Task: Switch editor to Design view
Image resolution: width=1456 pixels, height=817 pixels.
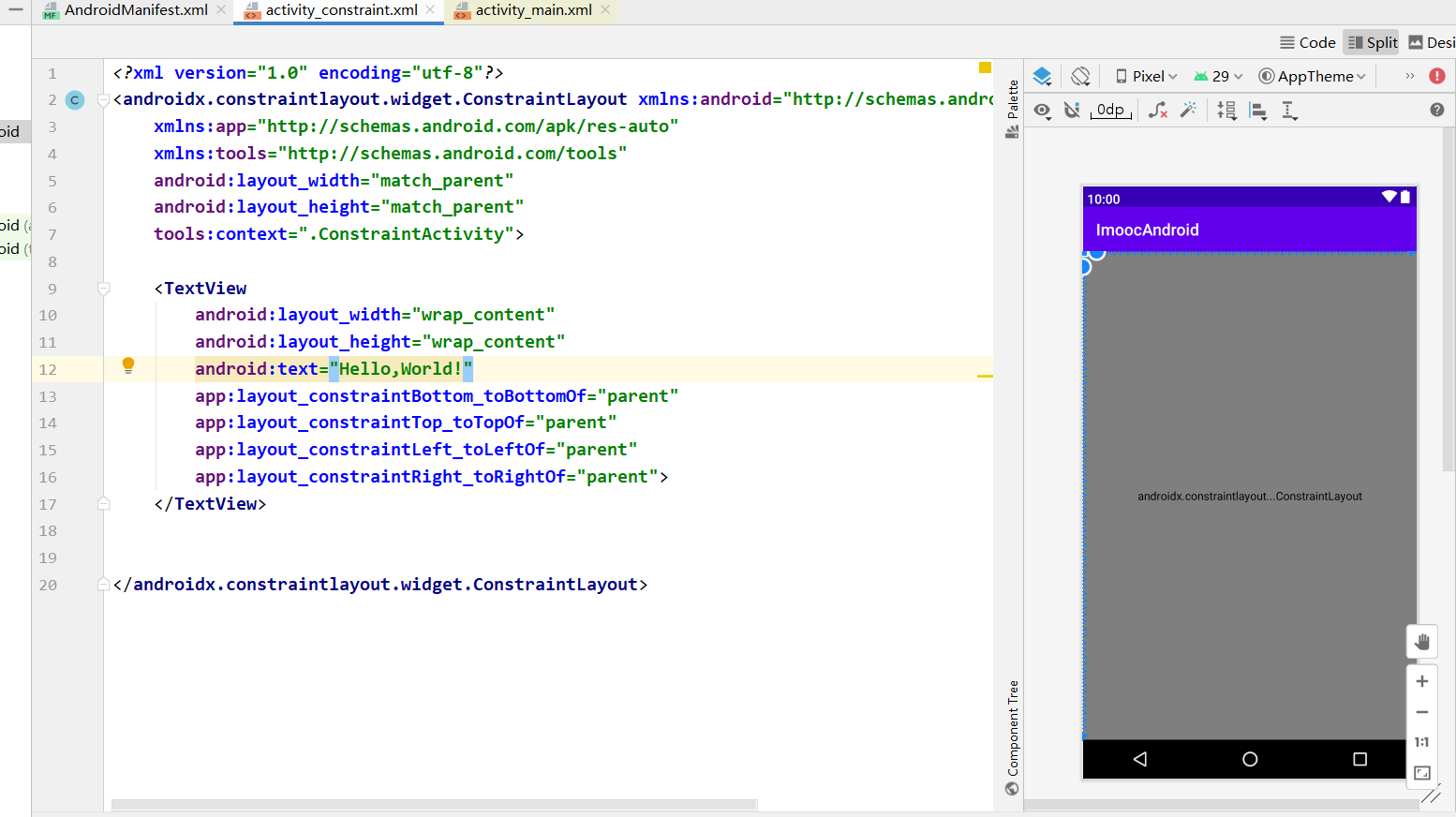Action: coord(1432,42)
